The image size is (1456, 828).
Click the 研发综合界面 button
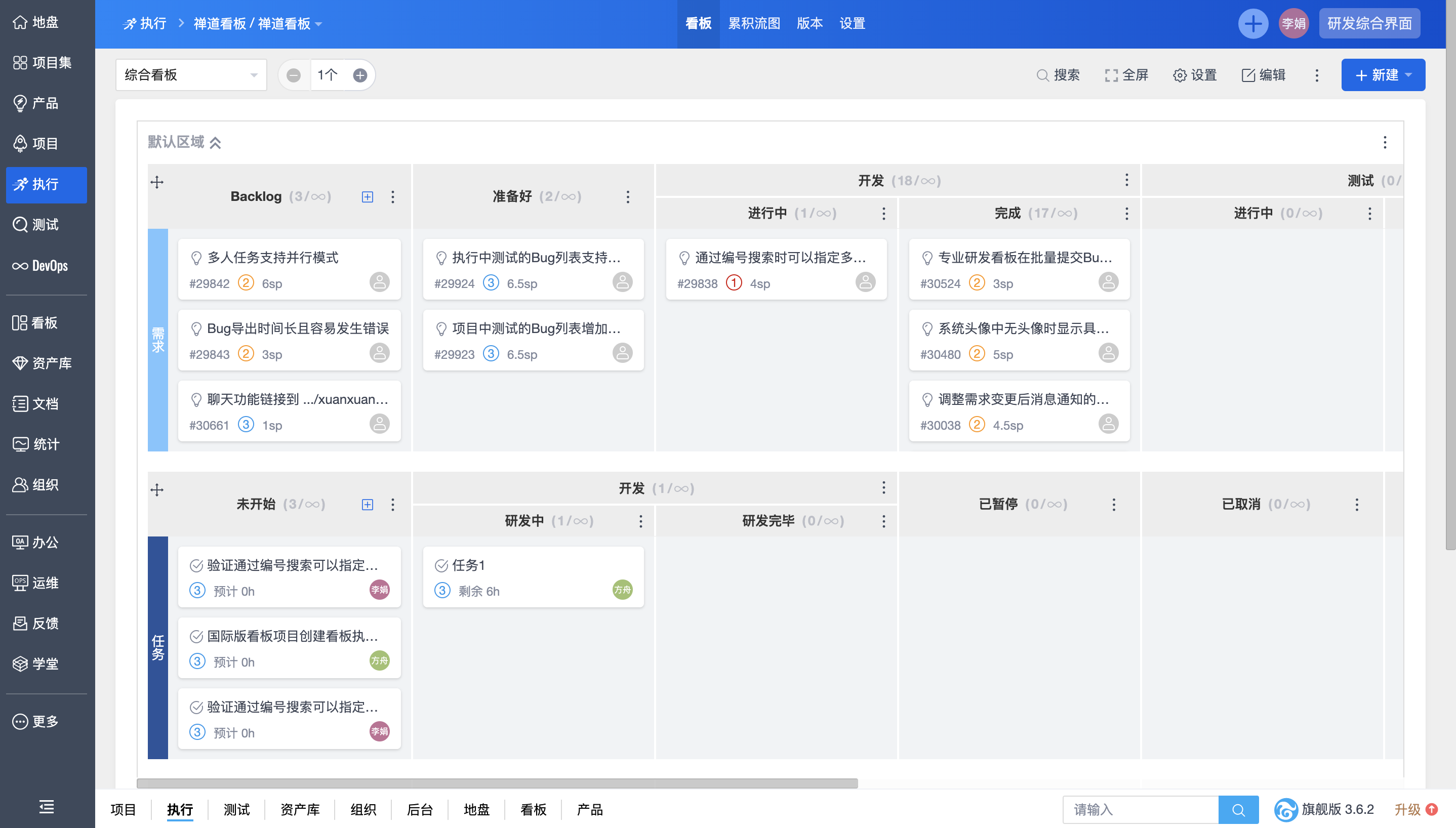click(x=1369, y=24)
